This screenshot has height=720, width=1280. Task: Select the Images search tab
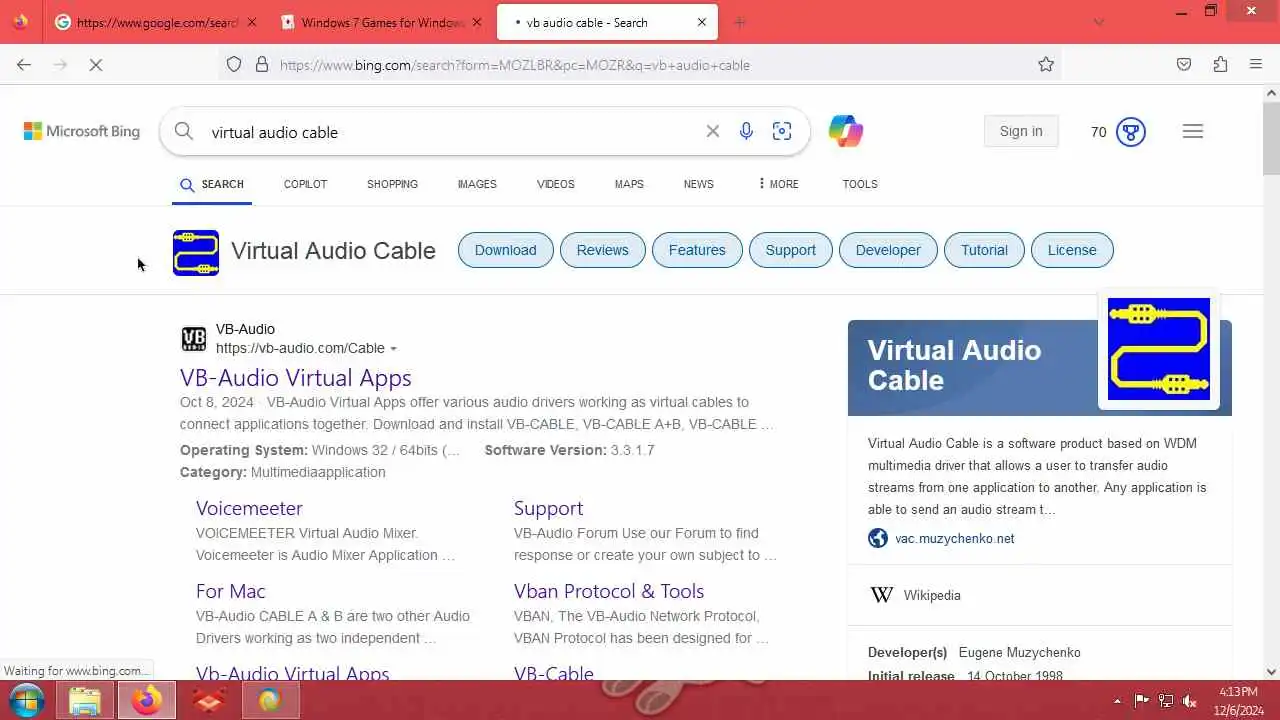tap(477, 184)
